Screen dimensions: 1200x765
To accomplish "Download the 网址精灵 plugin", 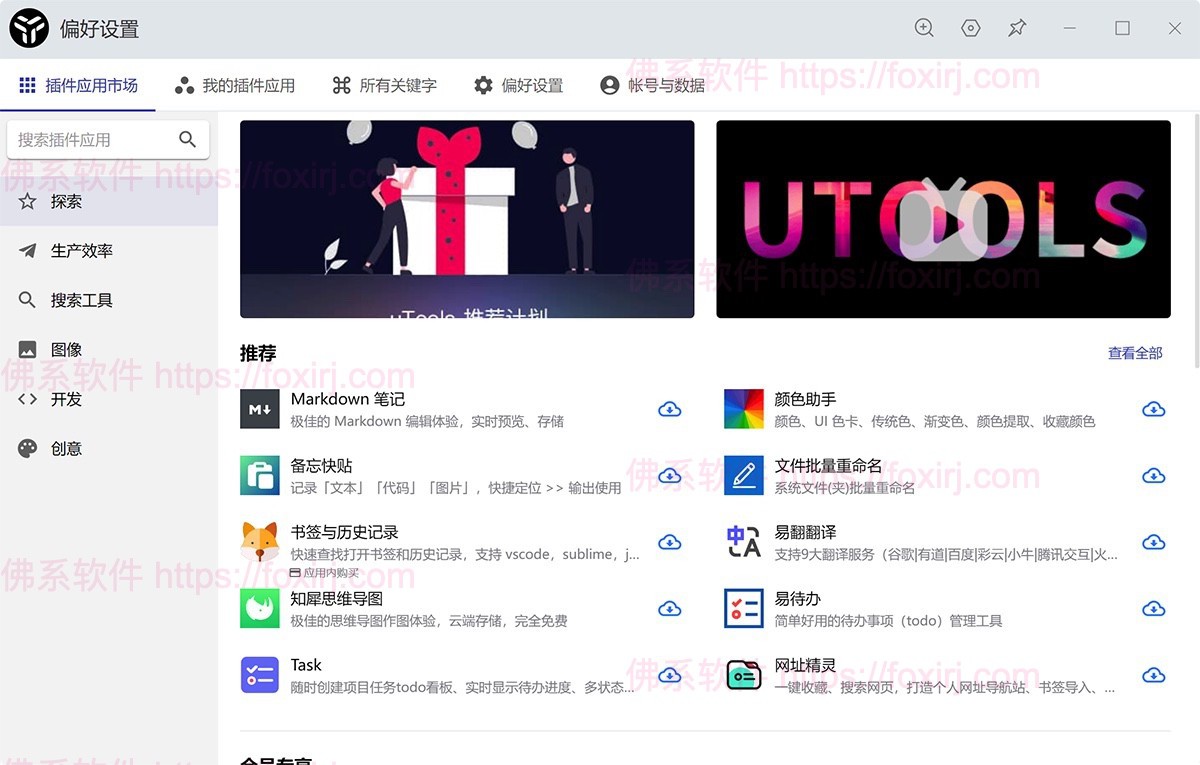I will click(x=1154, y=675).
